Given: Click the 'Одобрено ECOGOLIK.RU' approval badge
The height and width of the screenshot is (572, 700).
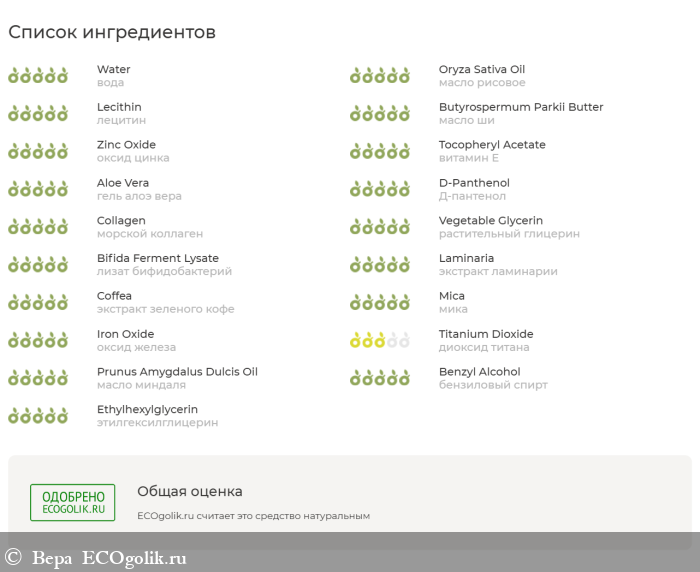Looking at the screenshot, I should point(72,502).
